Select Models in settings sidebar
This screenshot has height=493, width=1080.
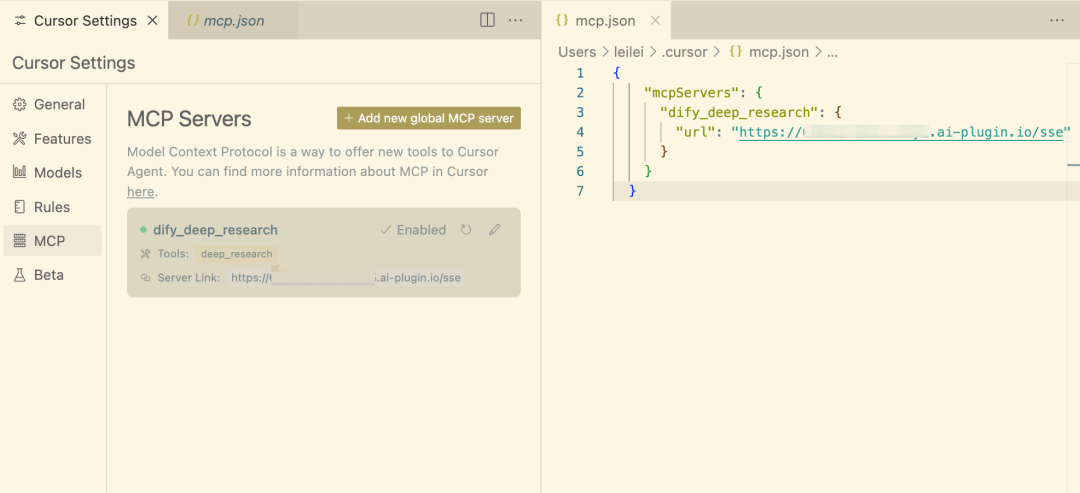pyautogui.click(x=58, y=173)
